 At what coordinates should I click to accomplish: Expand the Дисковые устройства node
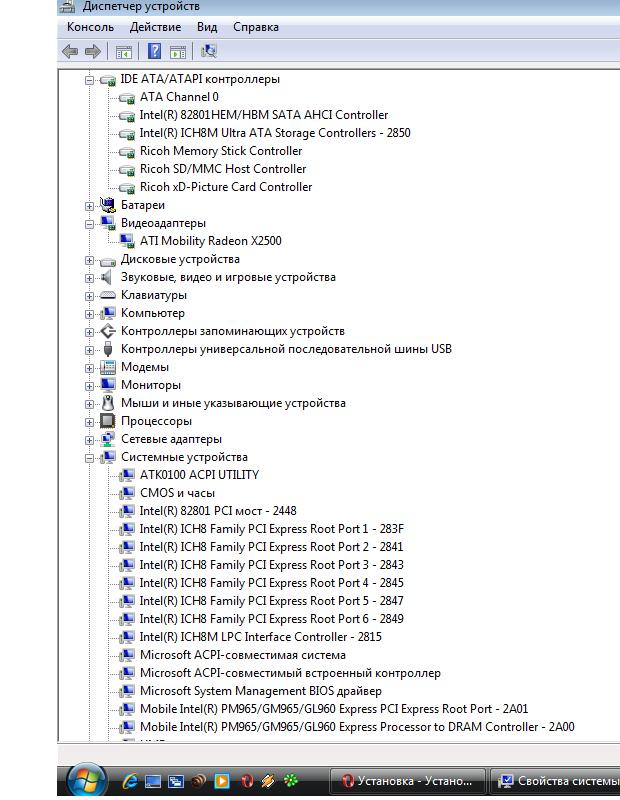[89, 260]
